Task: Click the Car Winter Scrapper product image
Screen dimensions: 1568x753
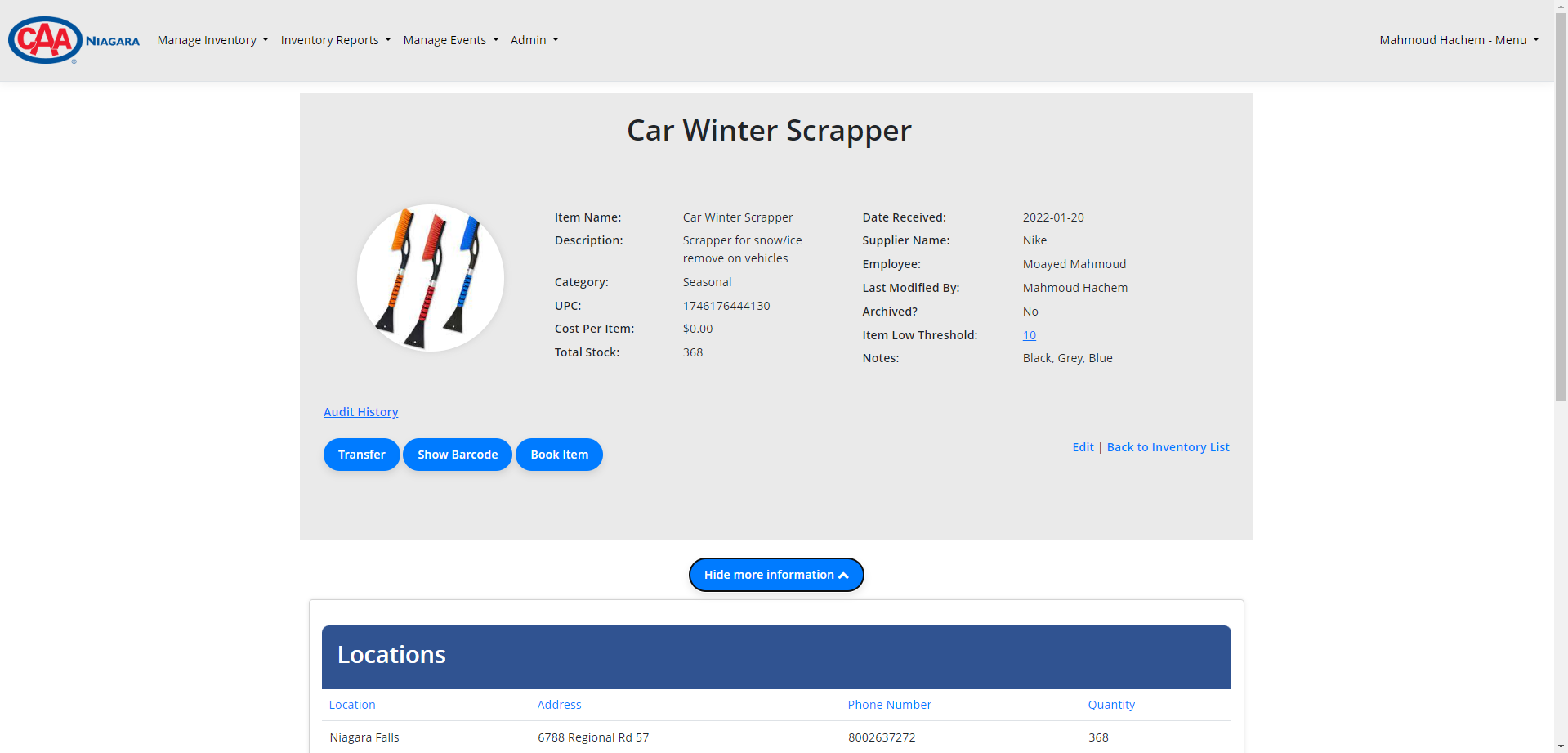Action: (431, 278)
